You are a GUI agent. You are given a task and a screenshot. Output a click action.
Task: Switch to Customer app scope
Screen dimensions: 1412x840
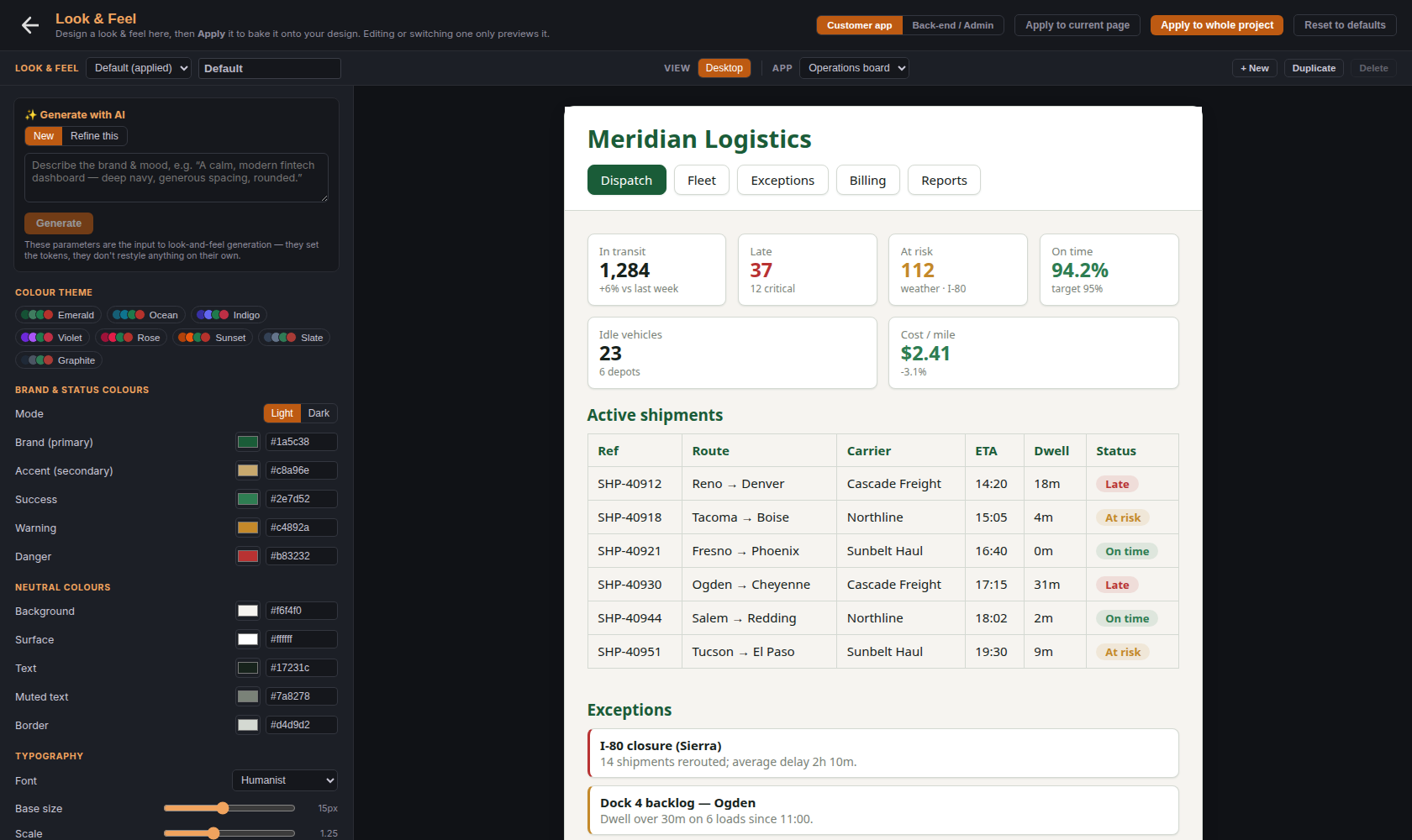click(x=859, y=25)
